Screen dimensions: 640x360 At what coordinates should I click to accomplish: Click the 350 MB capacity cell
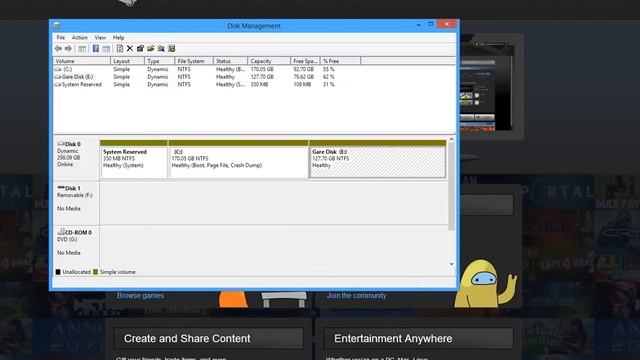(259, 84)
